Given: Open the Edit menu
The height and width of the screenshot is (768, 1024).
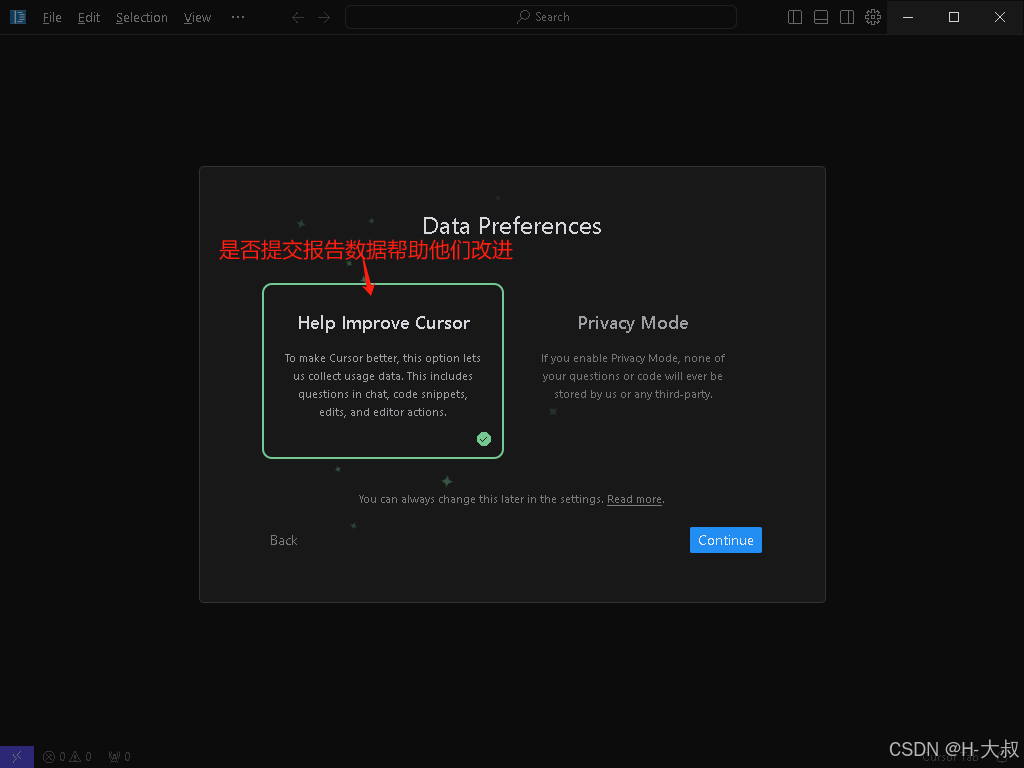Looking at the screenshot, I should [x=89, y=18].
